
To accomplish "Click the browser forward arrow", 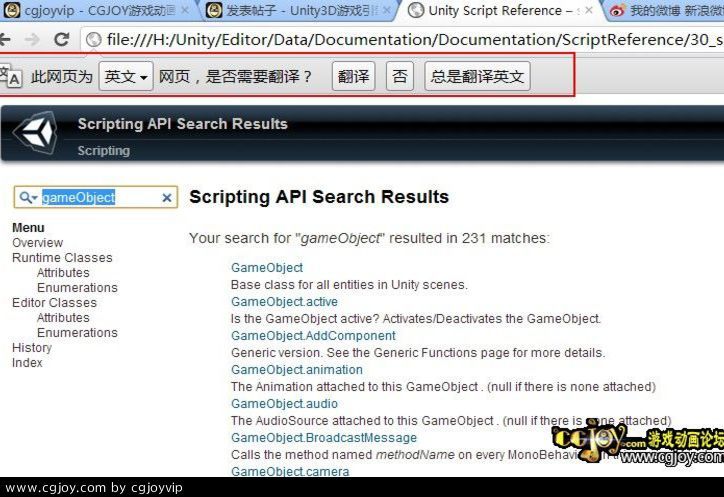I will (x=32, y=40).
